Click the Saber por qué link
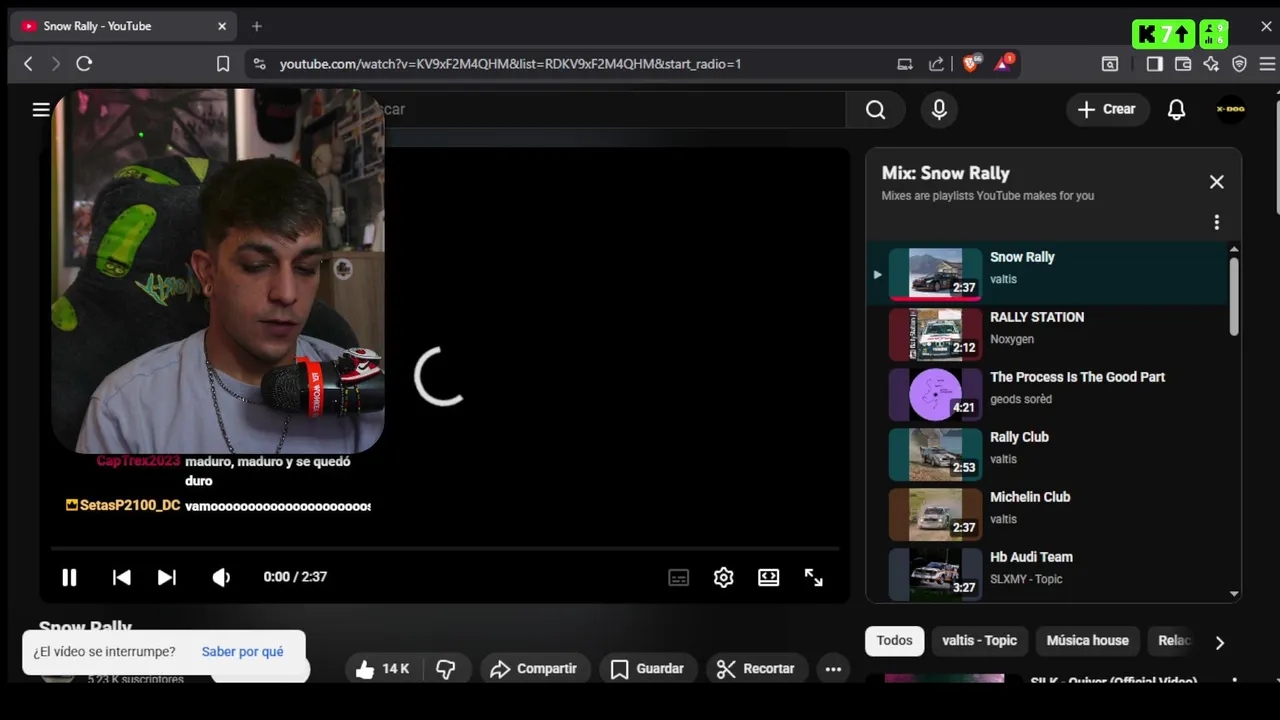 (x=243, y=652)
